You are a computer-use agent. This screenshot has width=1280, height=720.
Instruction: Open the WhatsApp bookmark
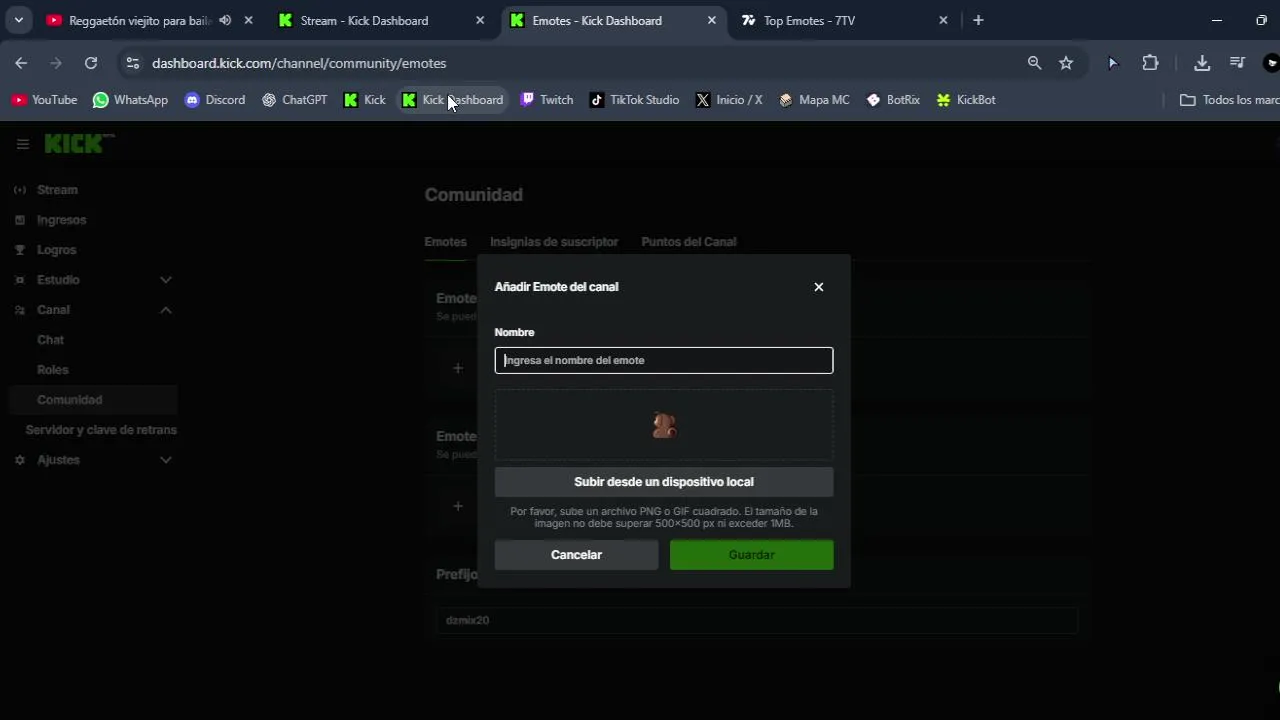[x=130, y=100]
